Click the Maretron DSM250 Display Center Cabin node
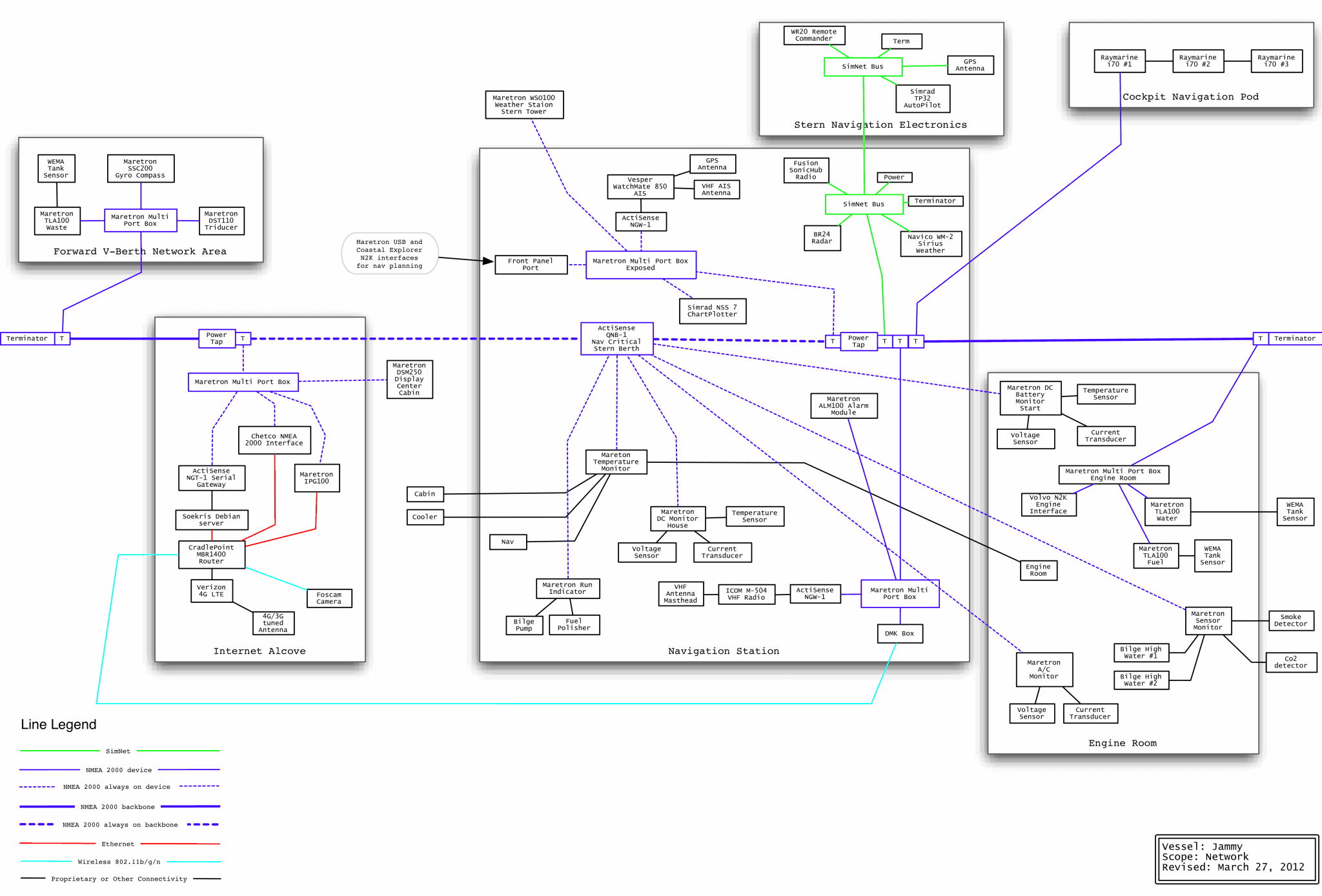Screen dimensions: 1322x896 (409, 379)
